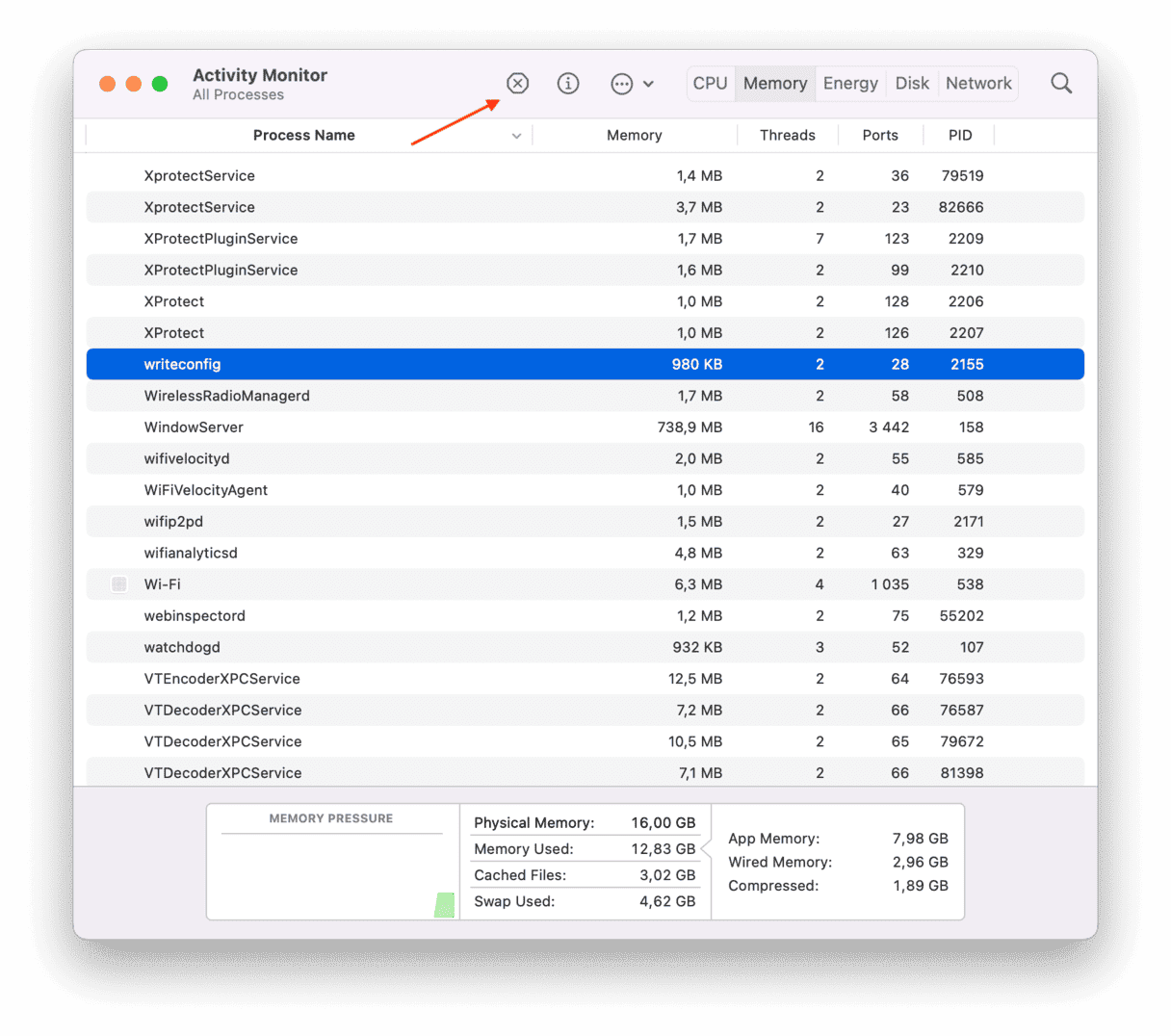The height and width of the screenshot is (1036, 1171).
Task: Click the Memory Pressure graph
Action: 332,862
